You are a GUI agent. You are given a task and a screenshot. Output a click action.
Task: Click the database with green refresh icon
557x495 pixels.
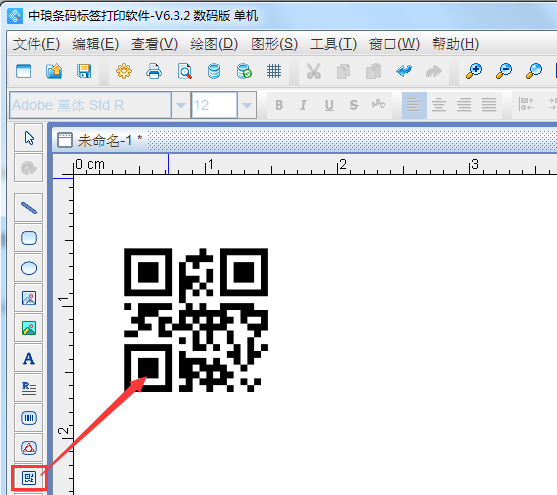click(244, 71)
